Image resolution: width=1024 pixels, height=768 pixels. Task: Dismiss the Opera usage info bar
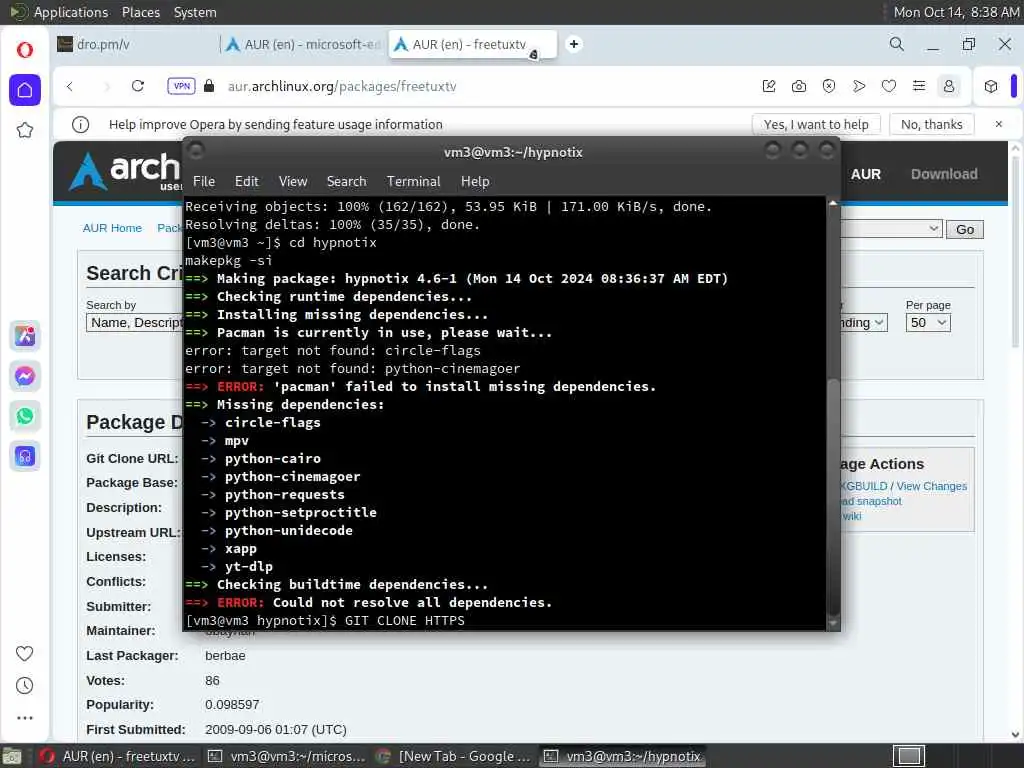999,124
